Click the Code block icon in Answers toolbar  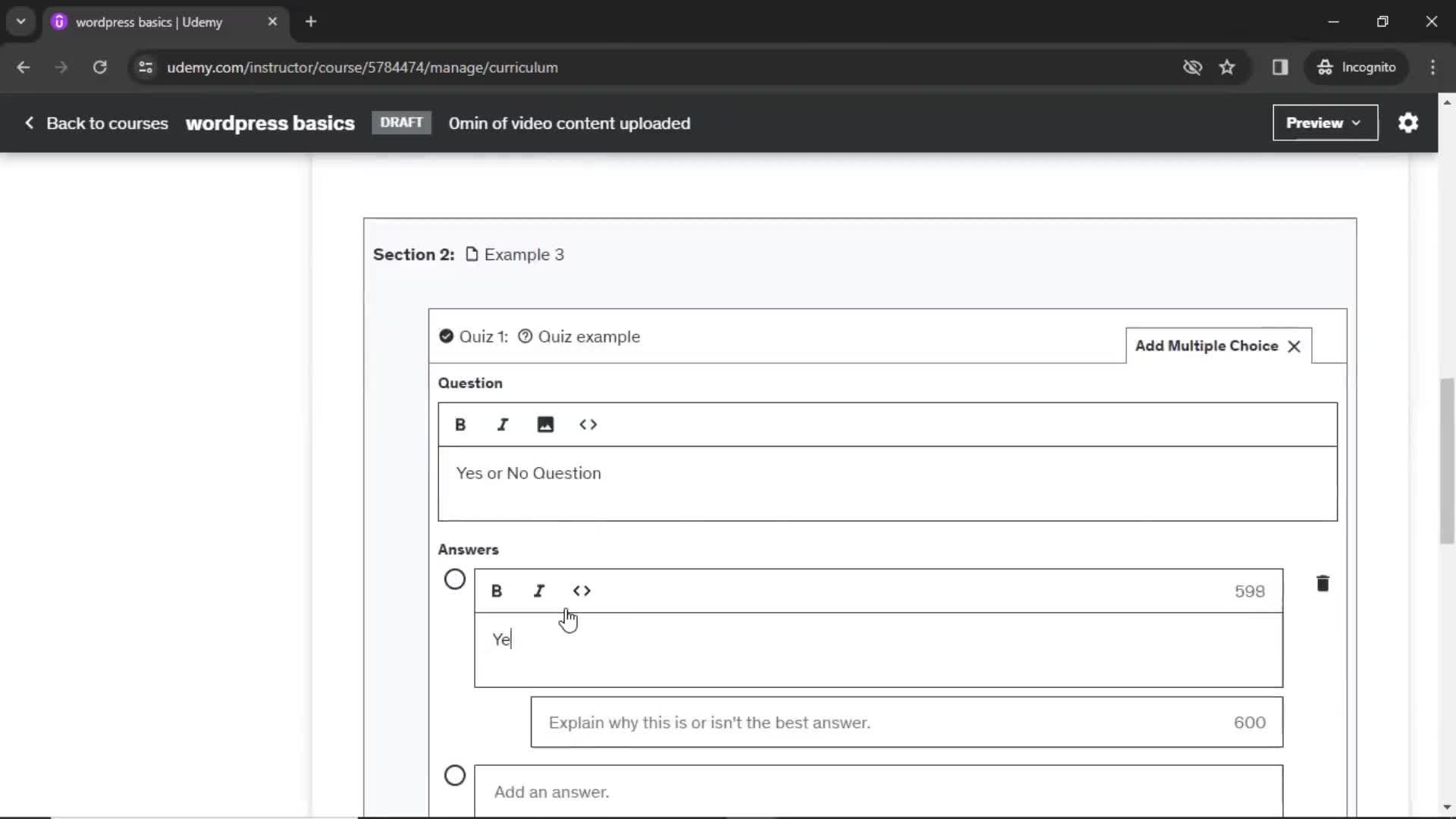click(581, 590)
